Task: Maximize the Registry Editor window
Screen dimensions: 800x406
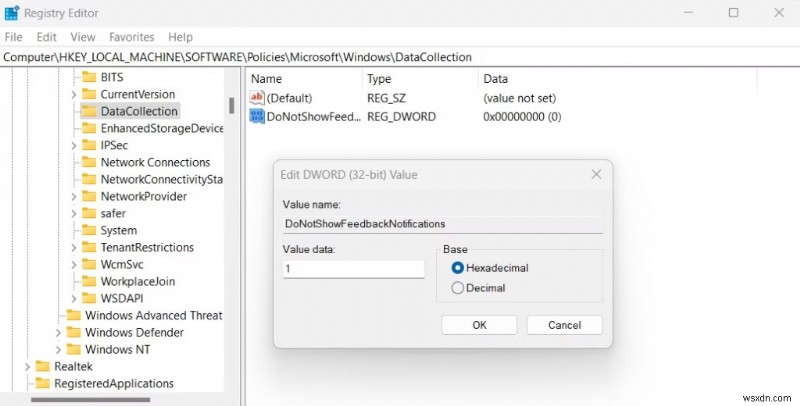Action: click(733, 13)
